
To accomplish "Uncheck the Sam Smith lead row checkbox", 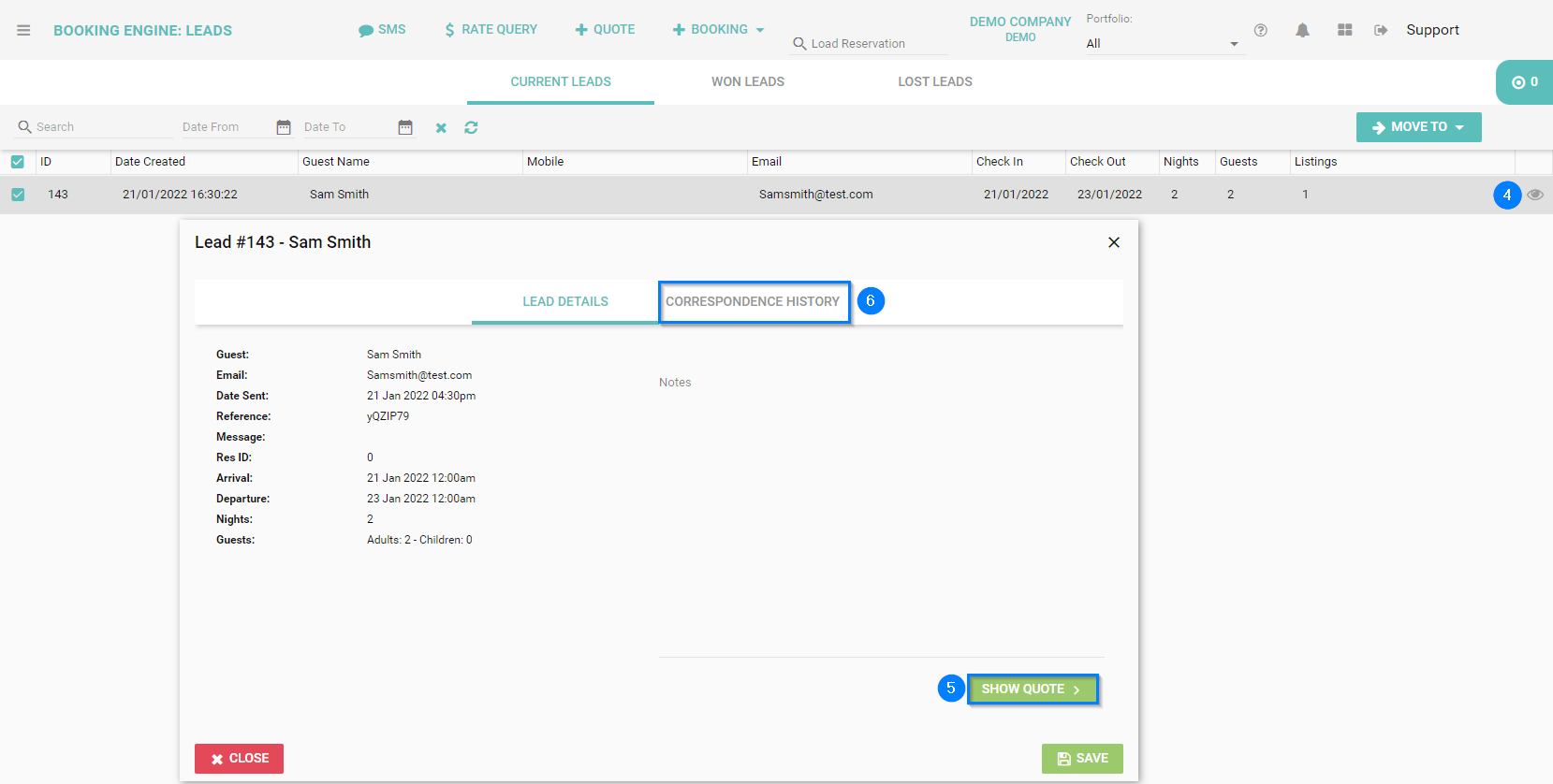I will (x=18, y=195).
